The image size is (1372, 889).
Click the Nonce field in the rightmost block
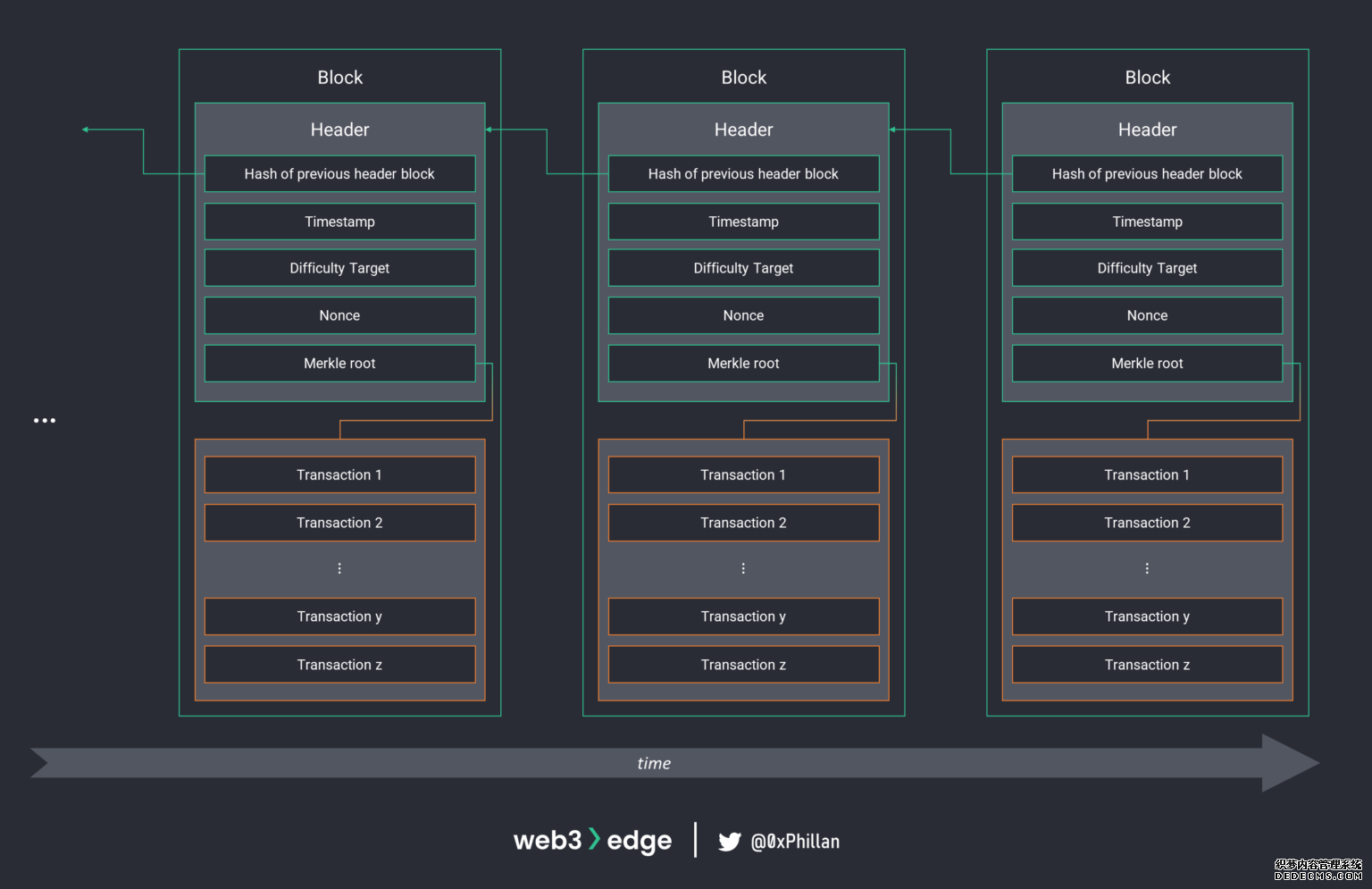coord(1148,315)
